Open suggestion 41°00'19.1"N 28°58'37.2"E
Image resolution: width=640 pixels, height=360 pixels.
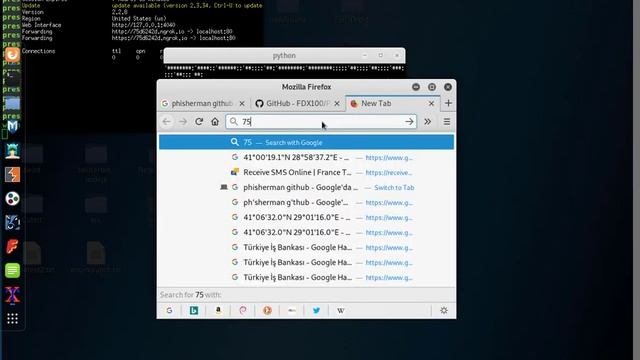tap(306, 158)
